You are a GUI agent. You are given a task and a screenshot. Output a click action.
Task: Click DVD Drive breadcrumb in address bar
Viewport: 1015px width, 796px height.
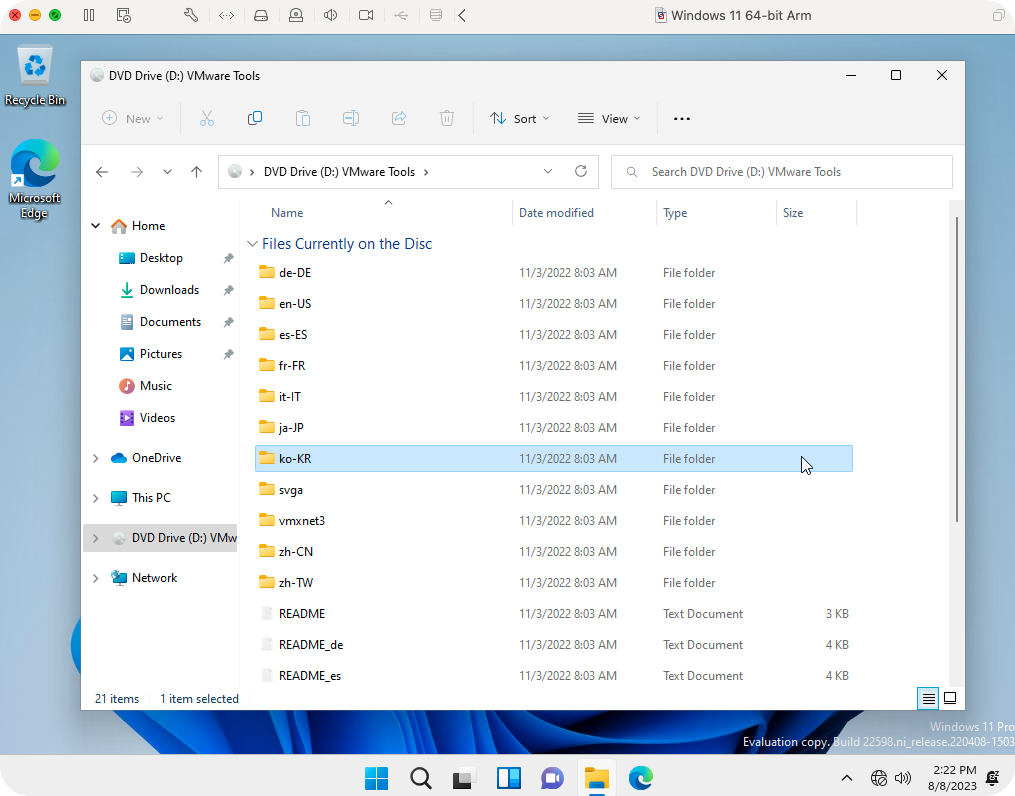[339, 172]
